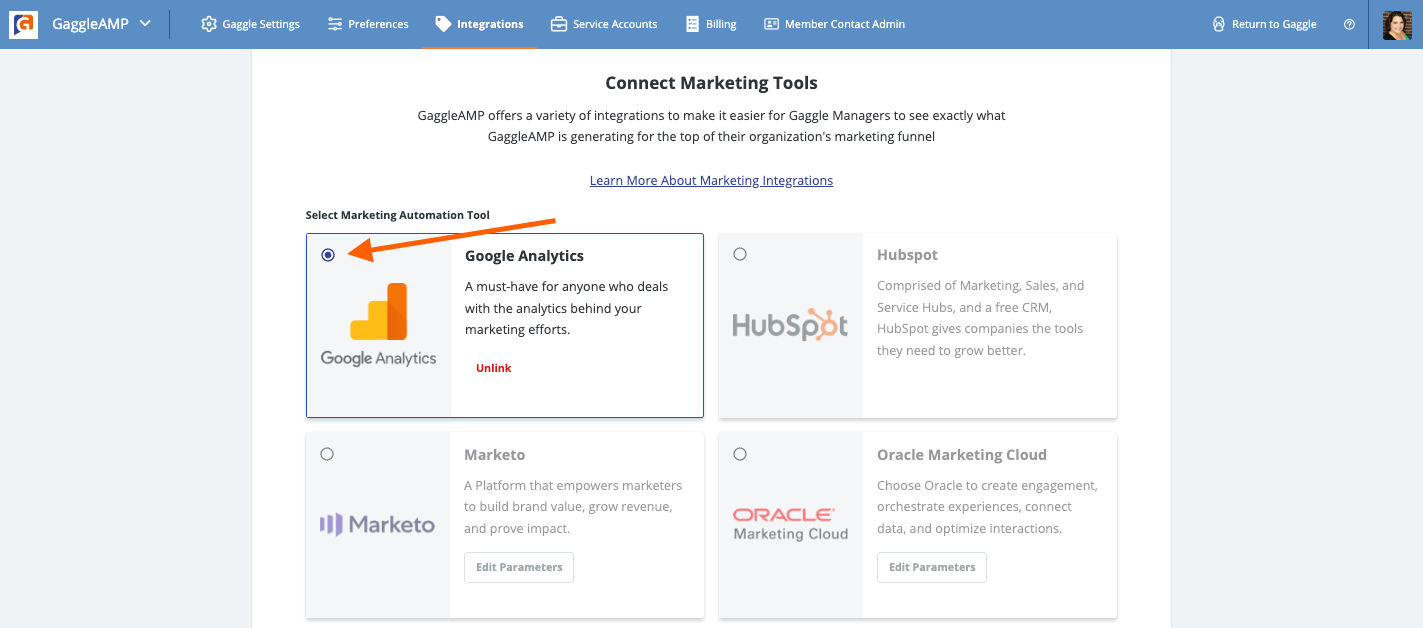Open Learn More About Marketing Integrations link
1423x628 pixels.
pos(711,181)
